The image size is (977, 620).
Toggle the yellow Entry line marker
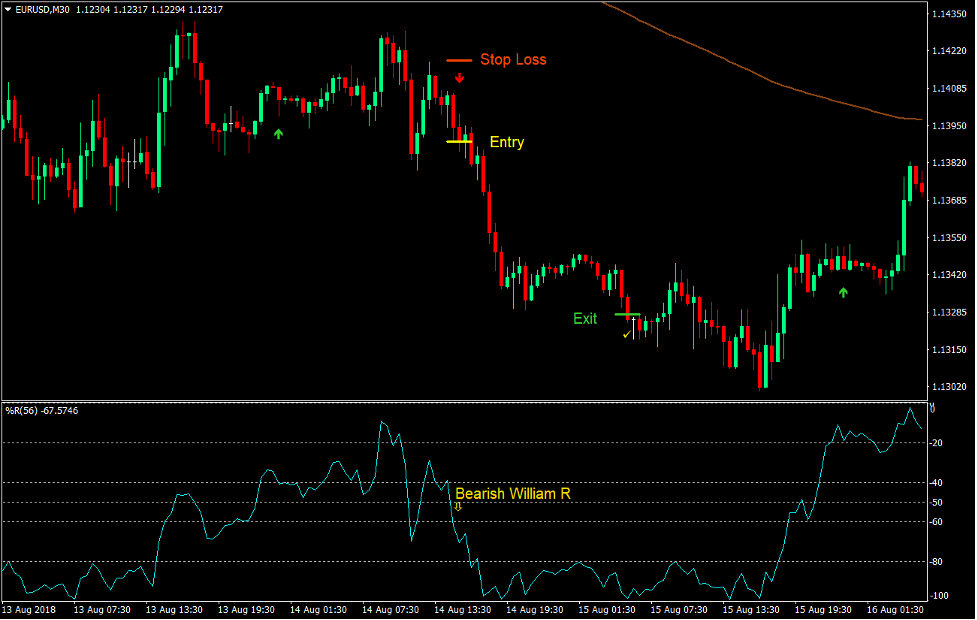[x=458, y=142]
